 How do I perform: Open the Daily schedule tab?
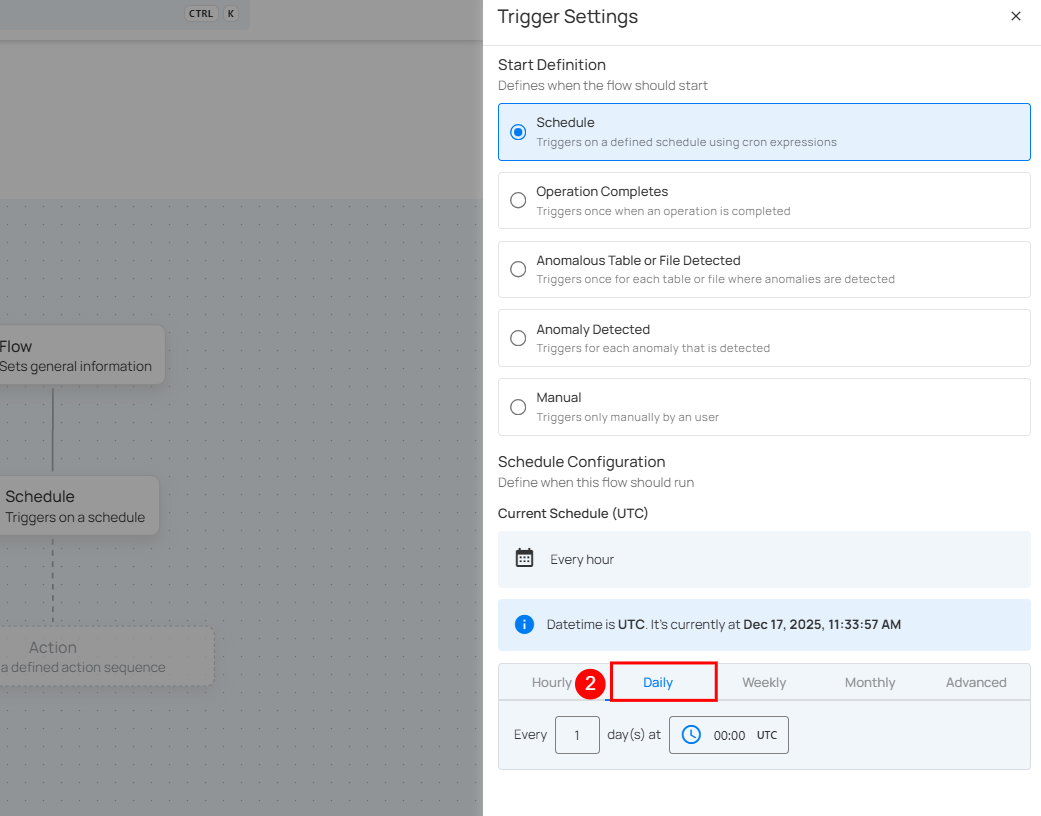pyautogui.click(x=658, y=682)
